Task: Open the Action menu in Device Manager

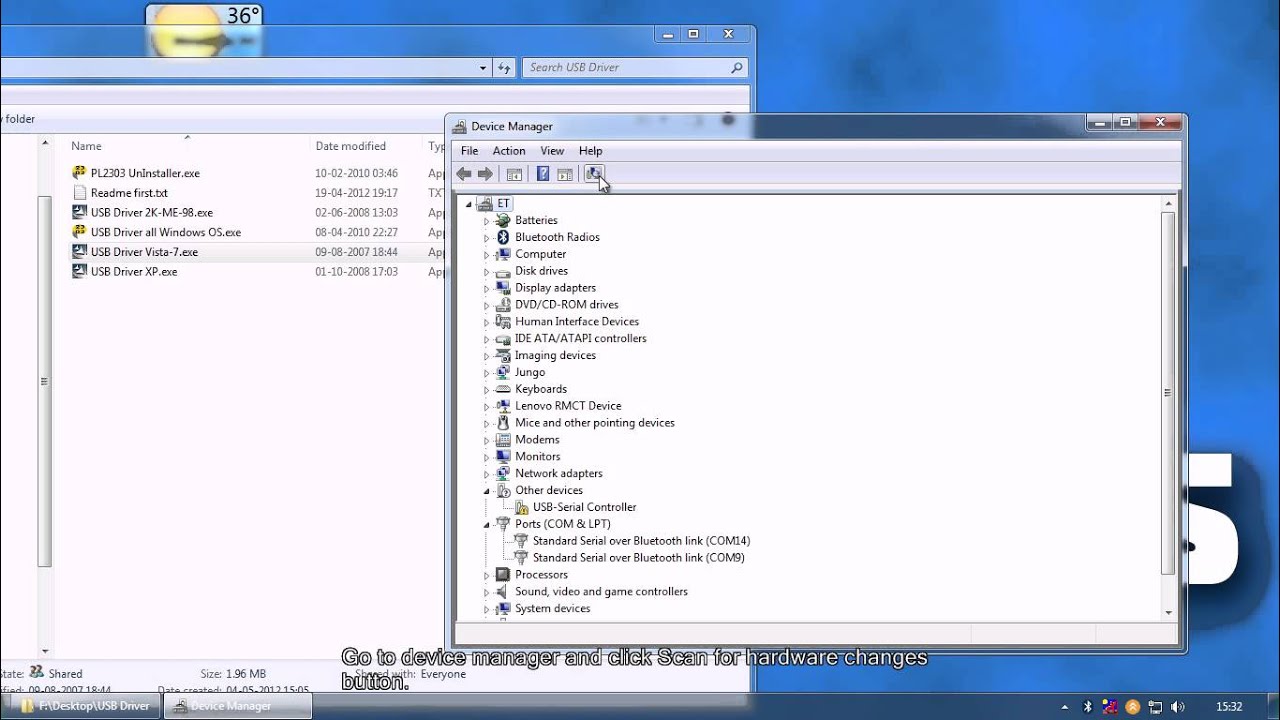Action: coord(509,151)
